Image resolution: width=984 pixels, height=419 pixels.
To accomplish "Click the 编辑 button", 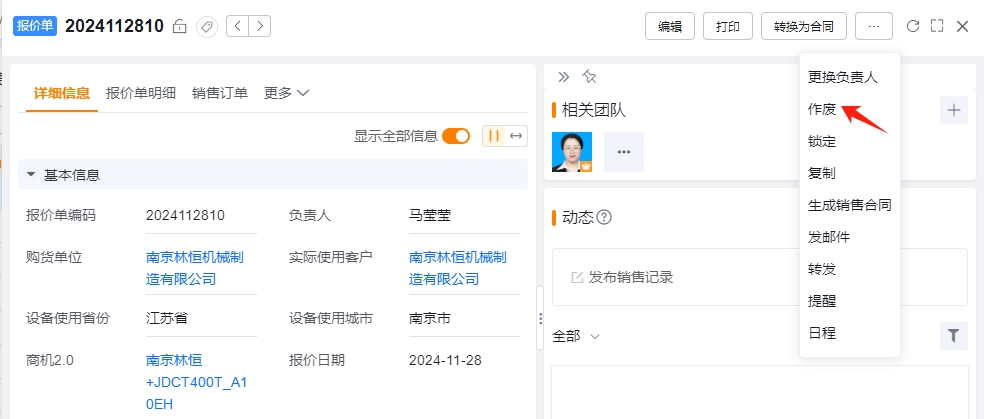I will (670, 26).
